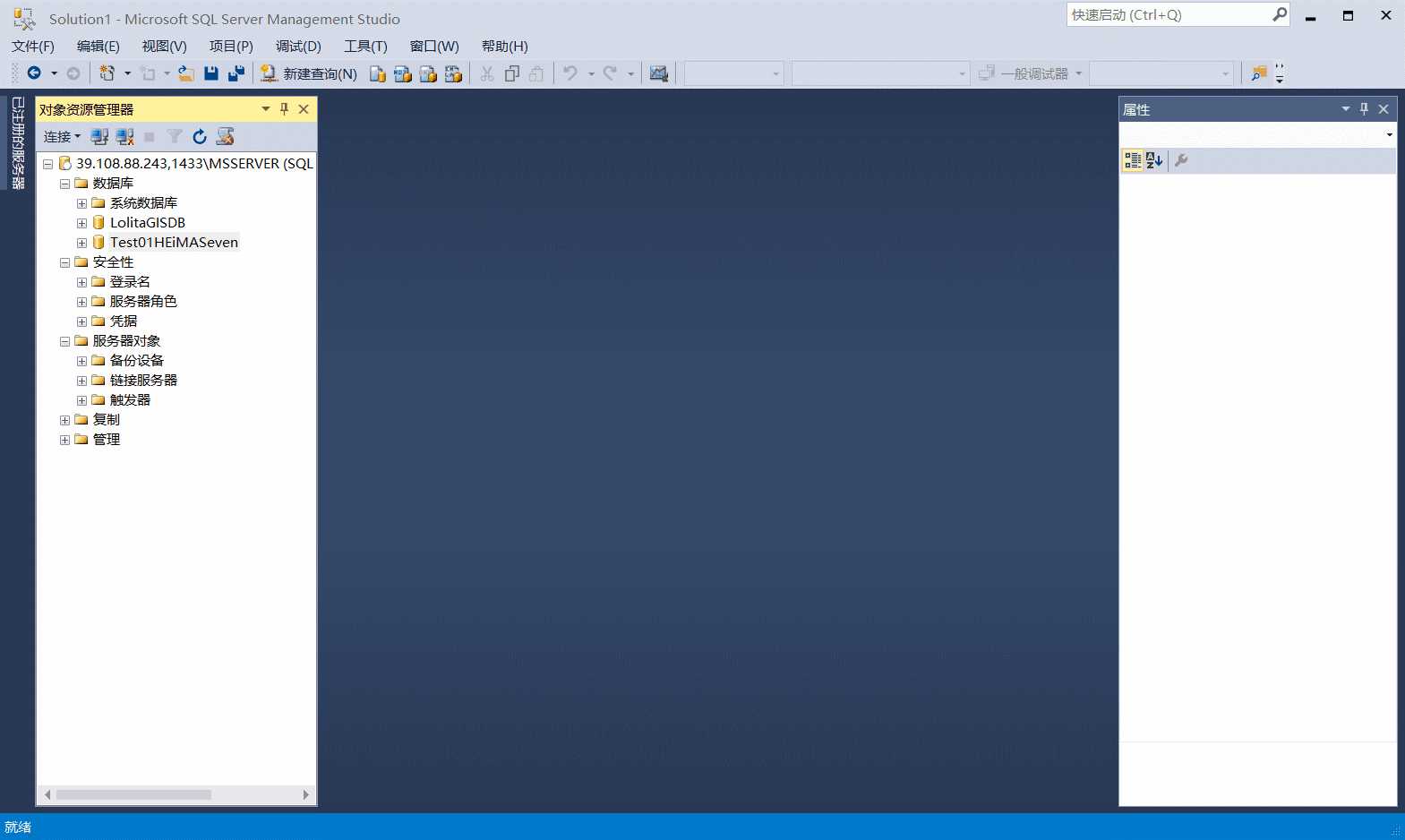The width and height of the screenshot is (1405, 840).
Task: Click the Open File folder icon
Action: click(x=186, y=73)
